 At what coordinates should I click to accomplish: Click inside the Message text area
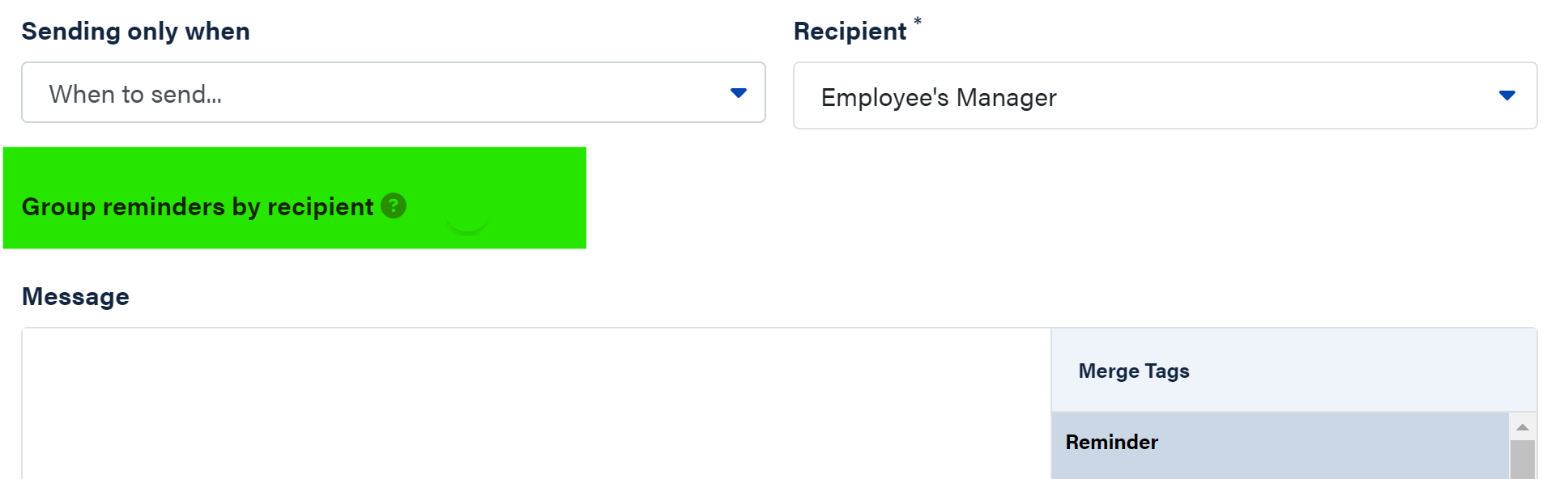coord(535,405)
